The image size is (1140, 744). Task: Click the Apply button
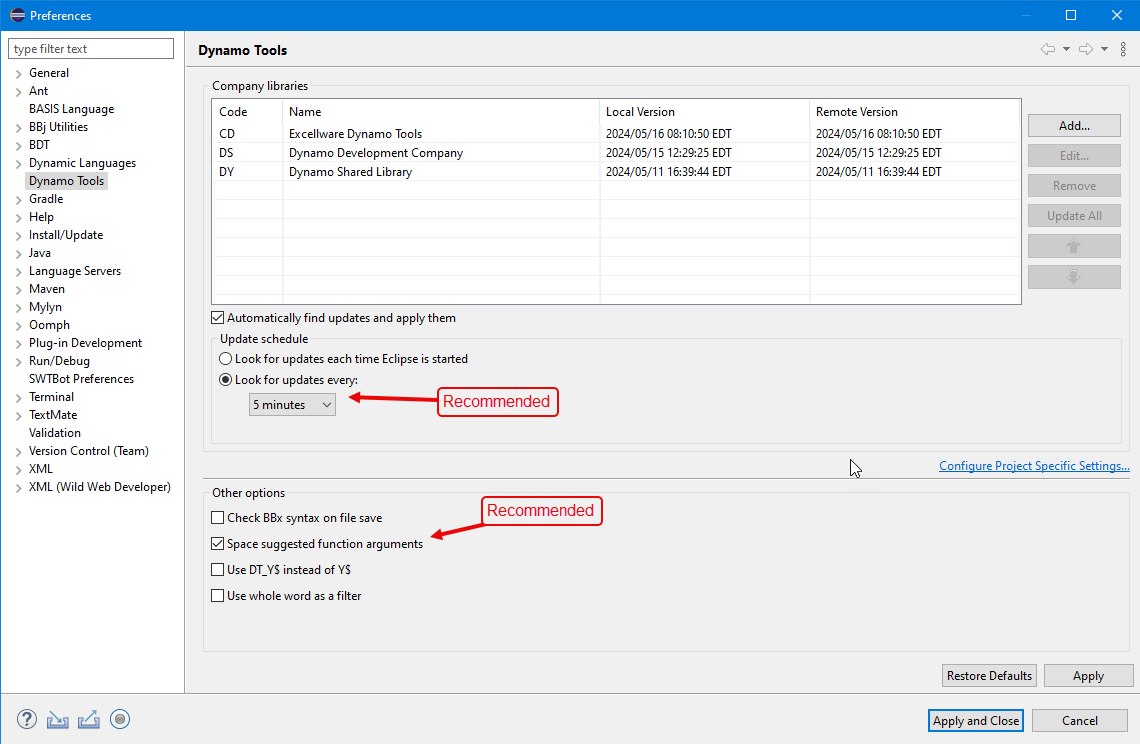point(1088,676)
